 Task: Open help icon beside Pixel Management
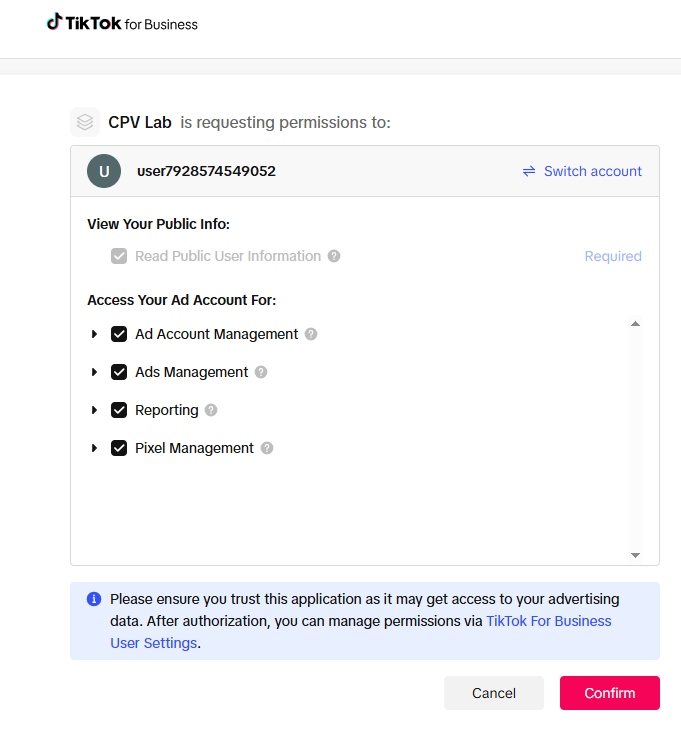point(267,448)
